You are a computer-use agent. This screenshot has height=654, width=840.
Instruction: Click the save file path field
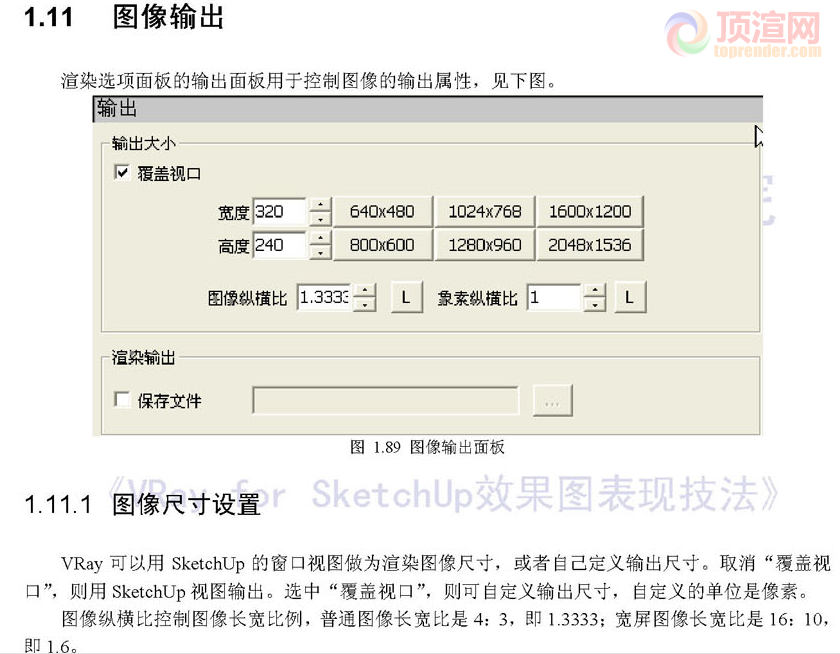(x=386, y=401)
